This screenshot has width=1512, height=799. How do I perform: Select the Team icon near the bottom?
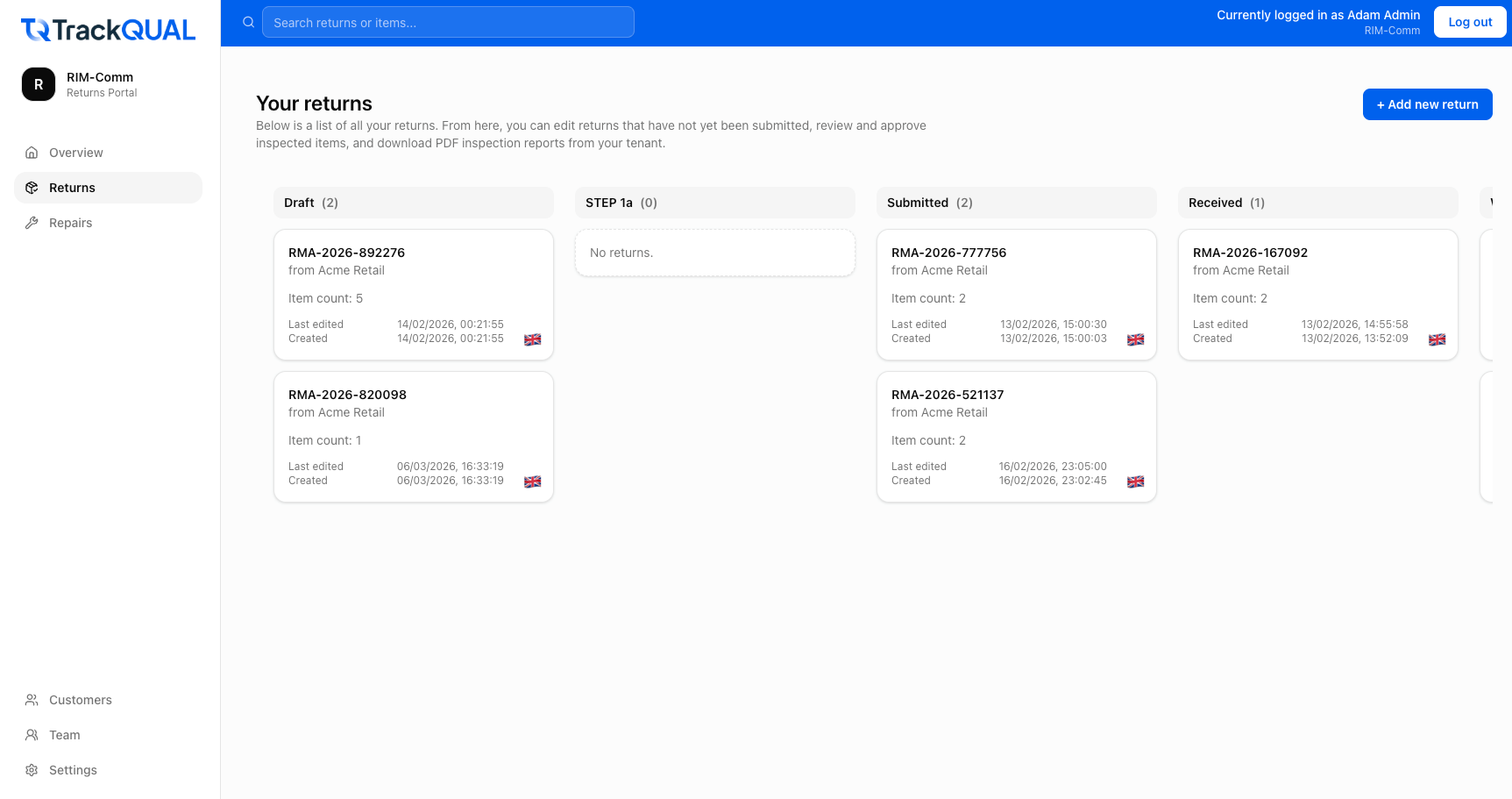pyautogui.click(x=32, y=735)
